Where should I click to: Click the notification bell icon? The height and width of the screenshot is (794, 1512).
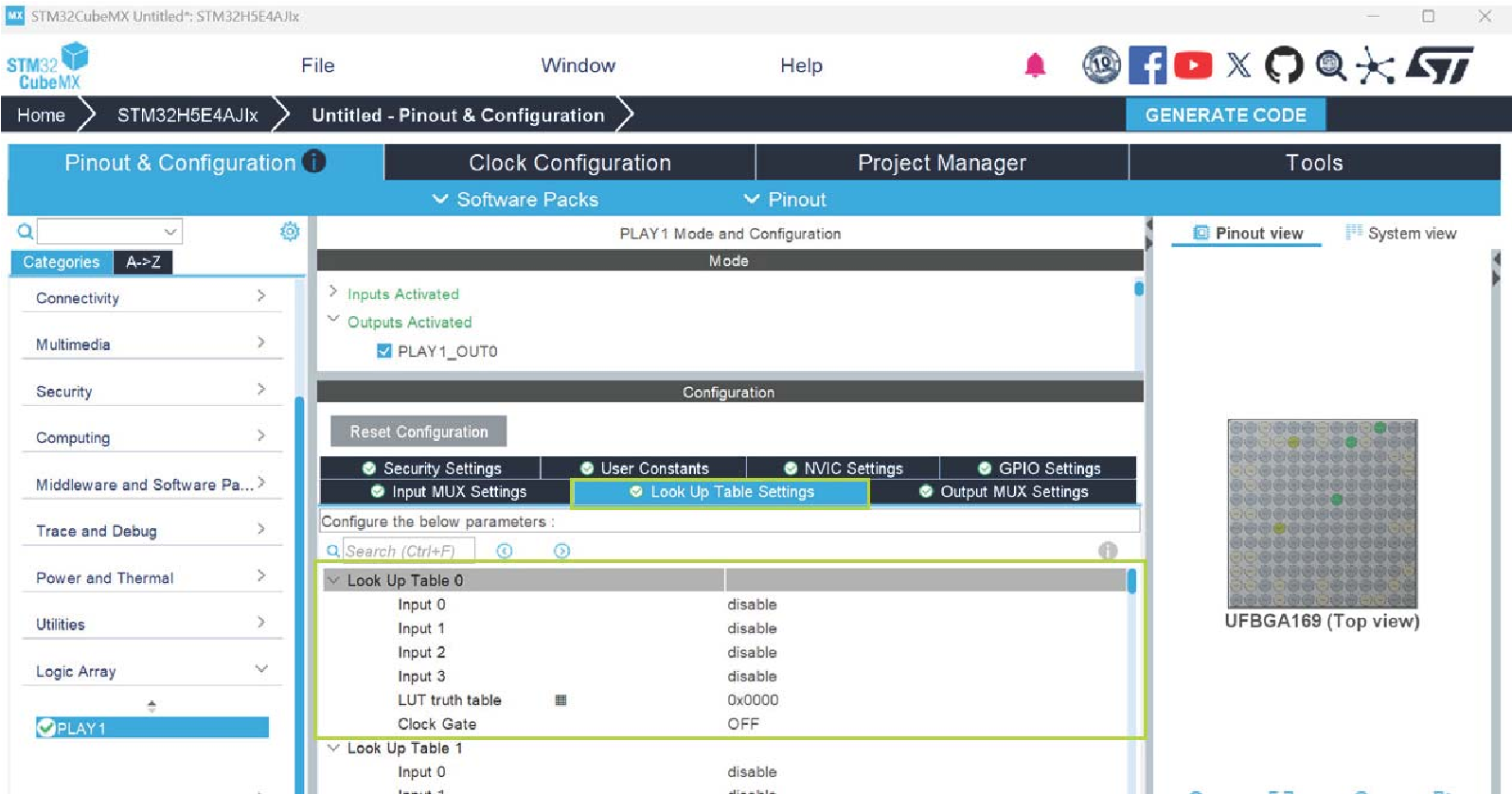[x=1035, y=65]
